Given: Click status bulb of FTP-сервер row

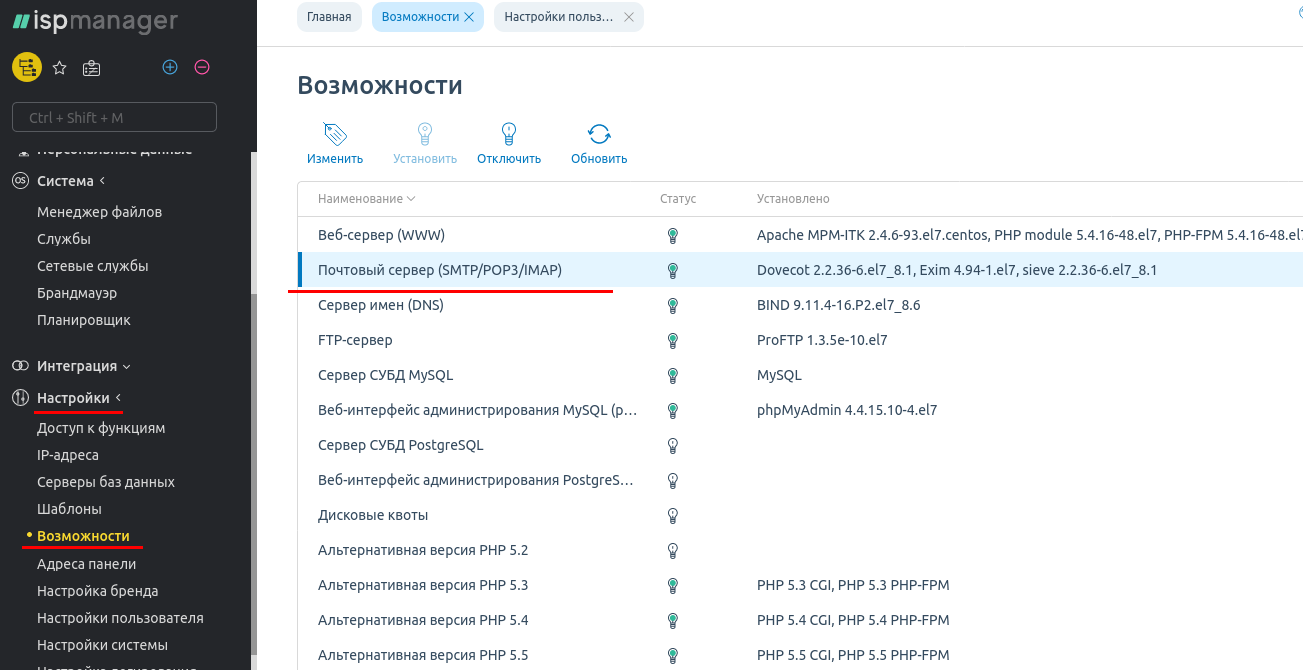Looking at the screenshot, I should (x=673, y=340).
